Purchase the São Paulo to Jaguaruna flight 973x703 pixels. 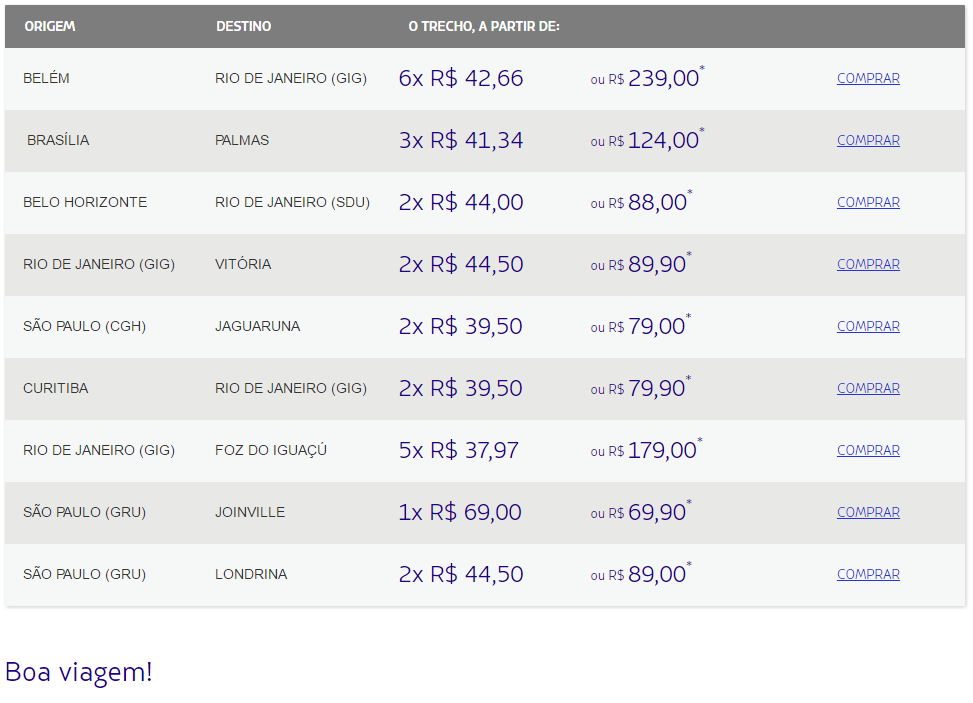tap(868, 326)
